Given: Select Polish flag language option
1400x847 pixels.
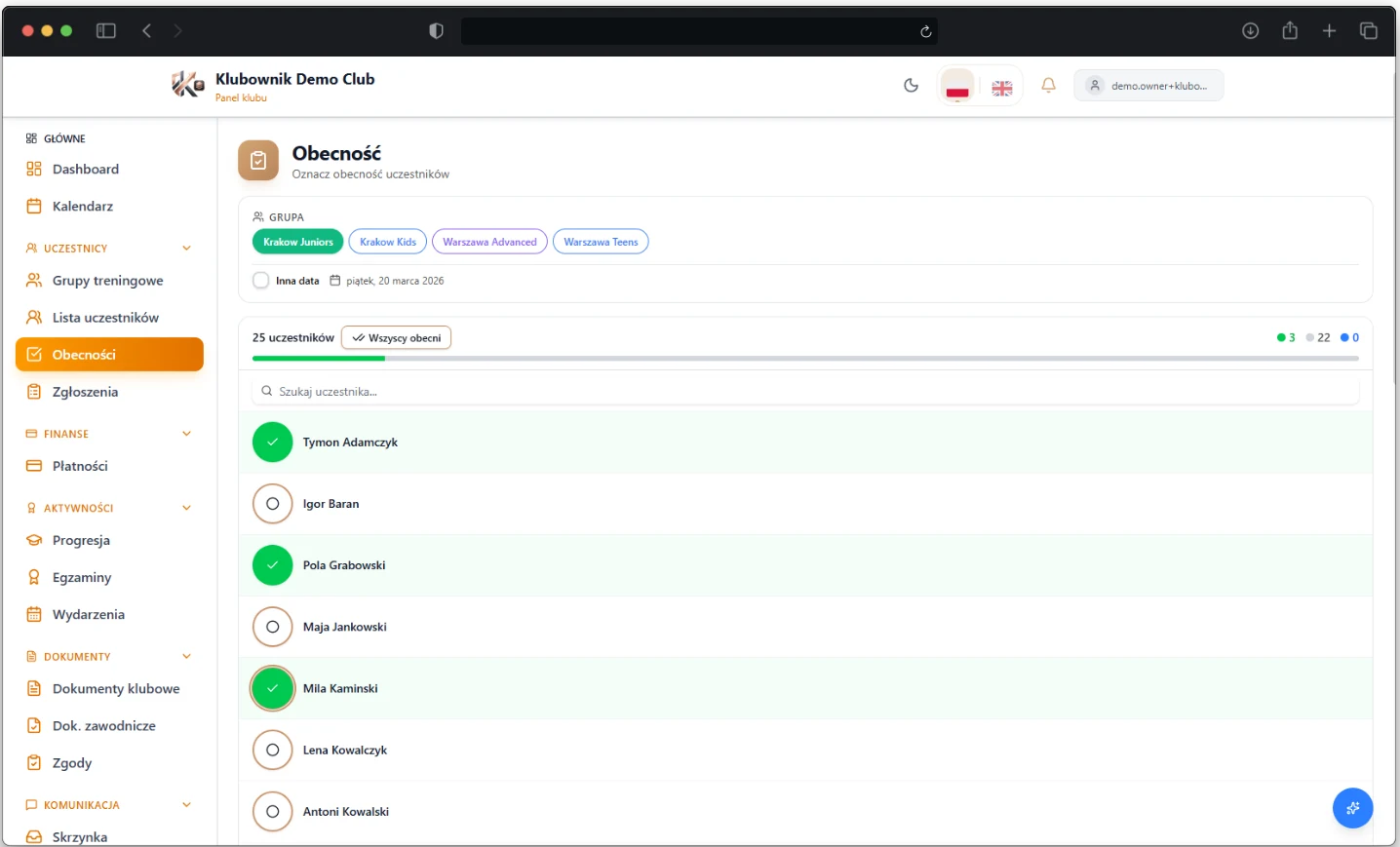Looking at the screenshot, I should click(957, 87).
